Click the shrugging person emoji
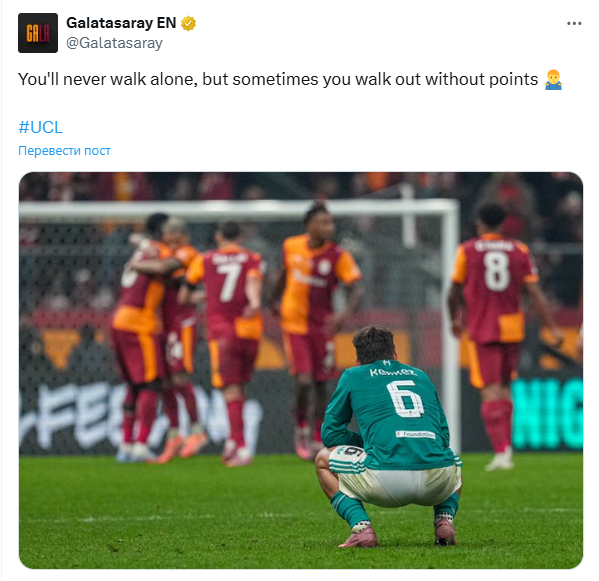 [553, 79]
